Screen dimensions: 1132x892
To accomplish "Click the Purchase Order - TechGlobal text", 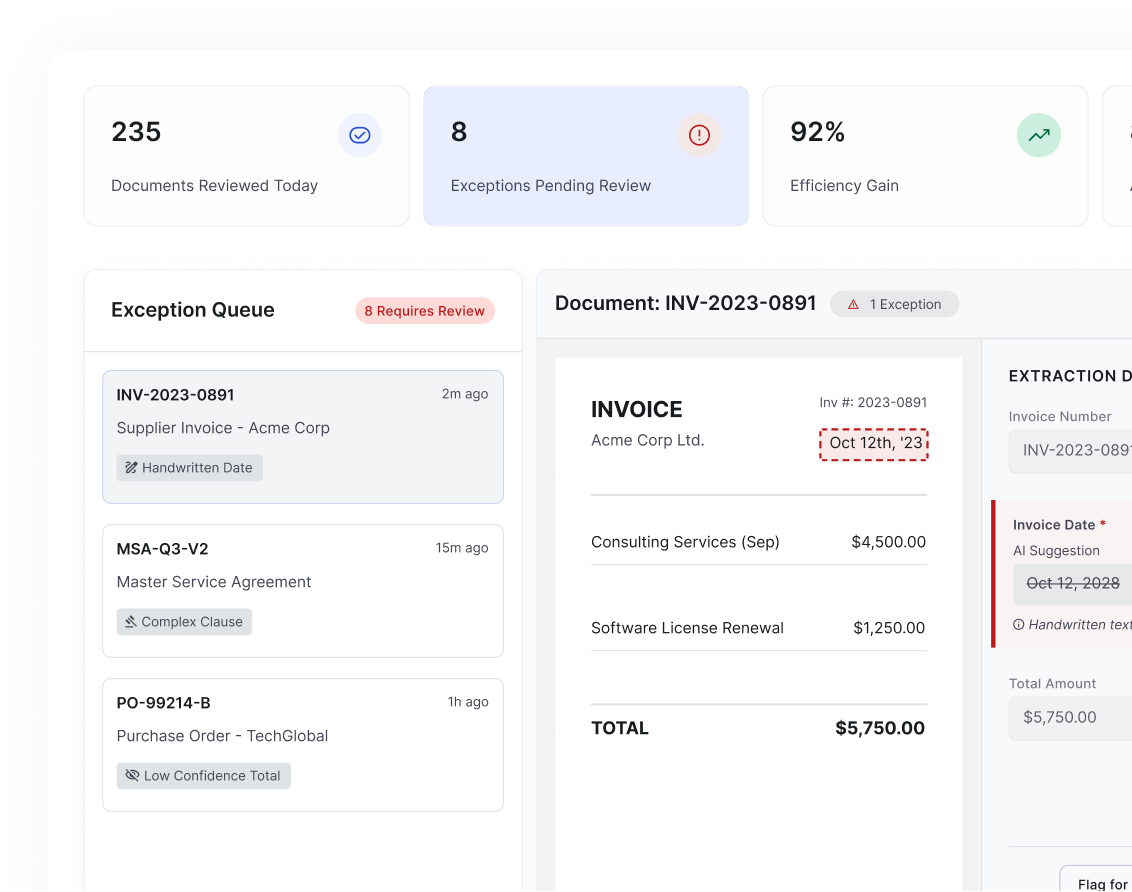I will point(222,735).
